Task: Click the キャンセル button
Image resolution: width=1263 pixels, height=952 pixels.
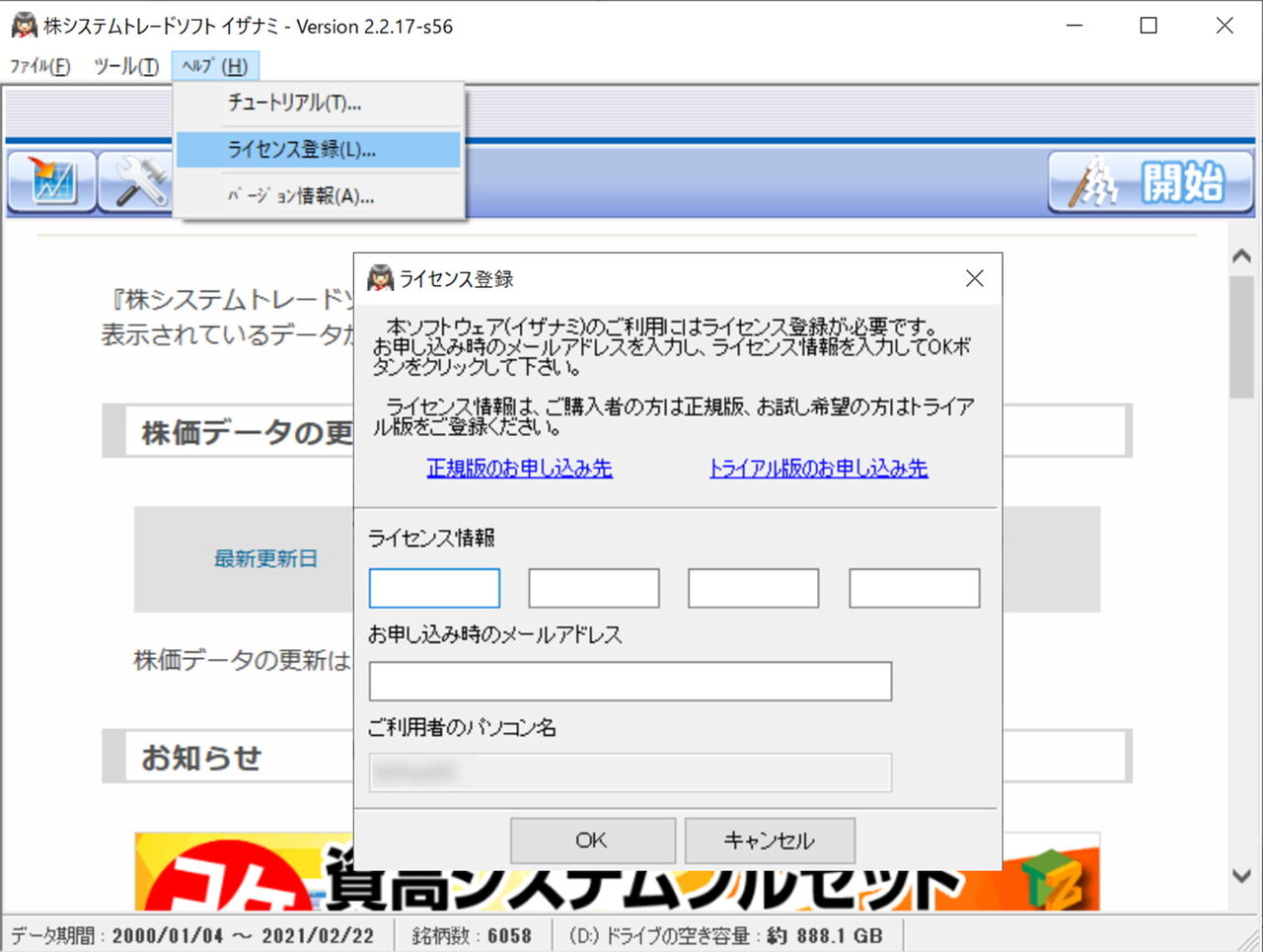Action: coord(770,841)
